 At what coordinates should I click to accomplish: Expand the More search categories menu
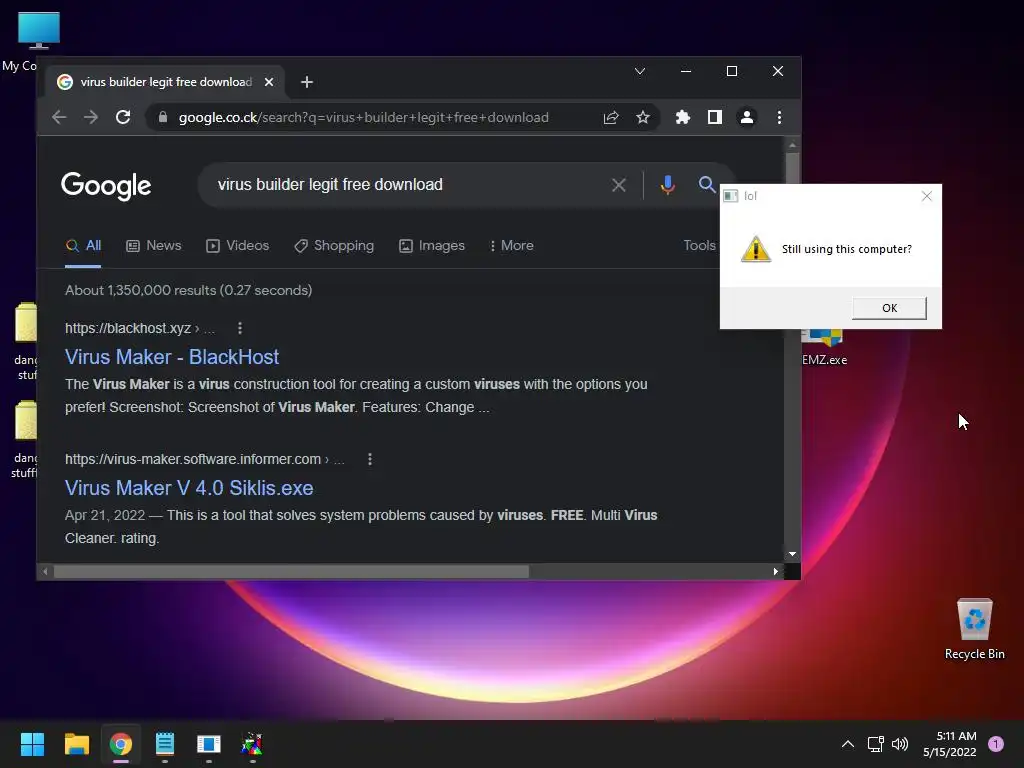[x=511, y=246]
